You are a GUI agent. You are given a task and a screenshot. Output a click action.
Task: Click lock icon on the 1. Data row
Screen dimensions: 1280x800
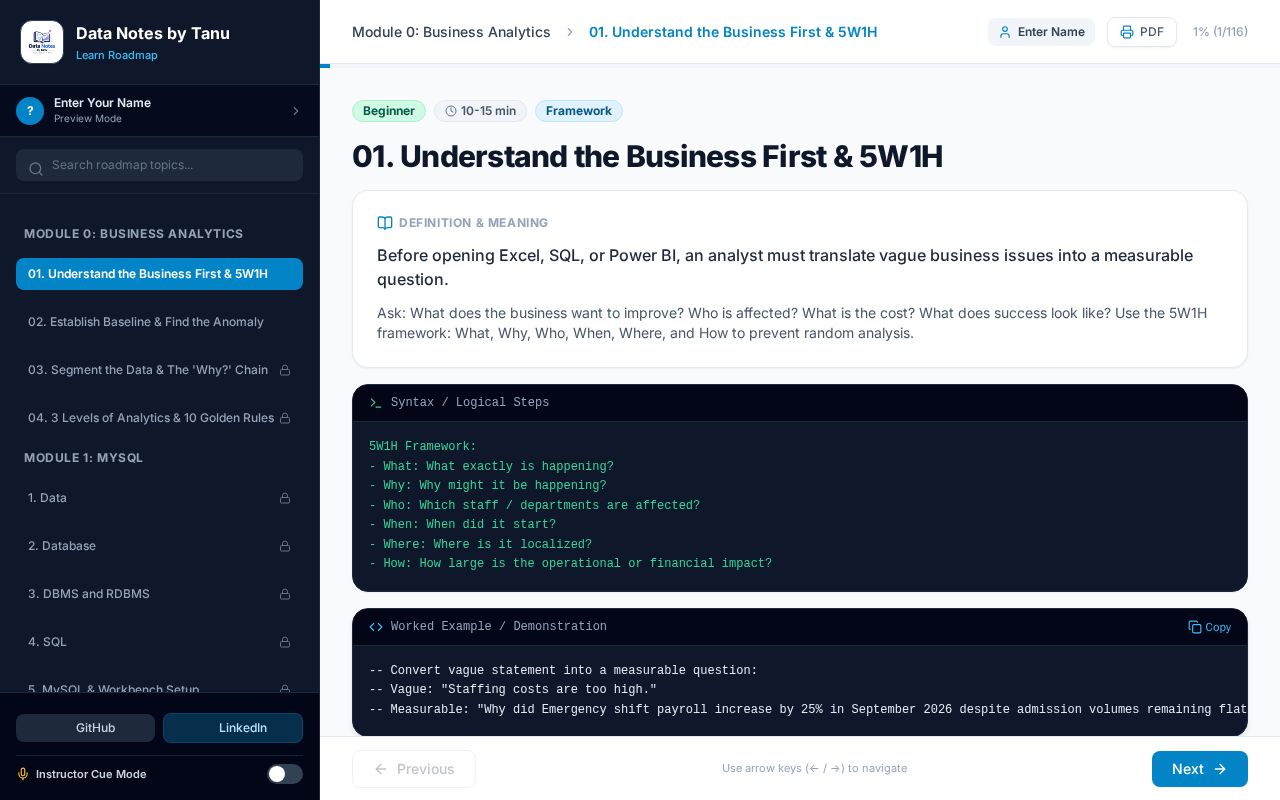[285, 498]
